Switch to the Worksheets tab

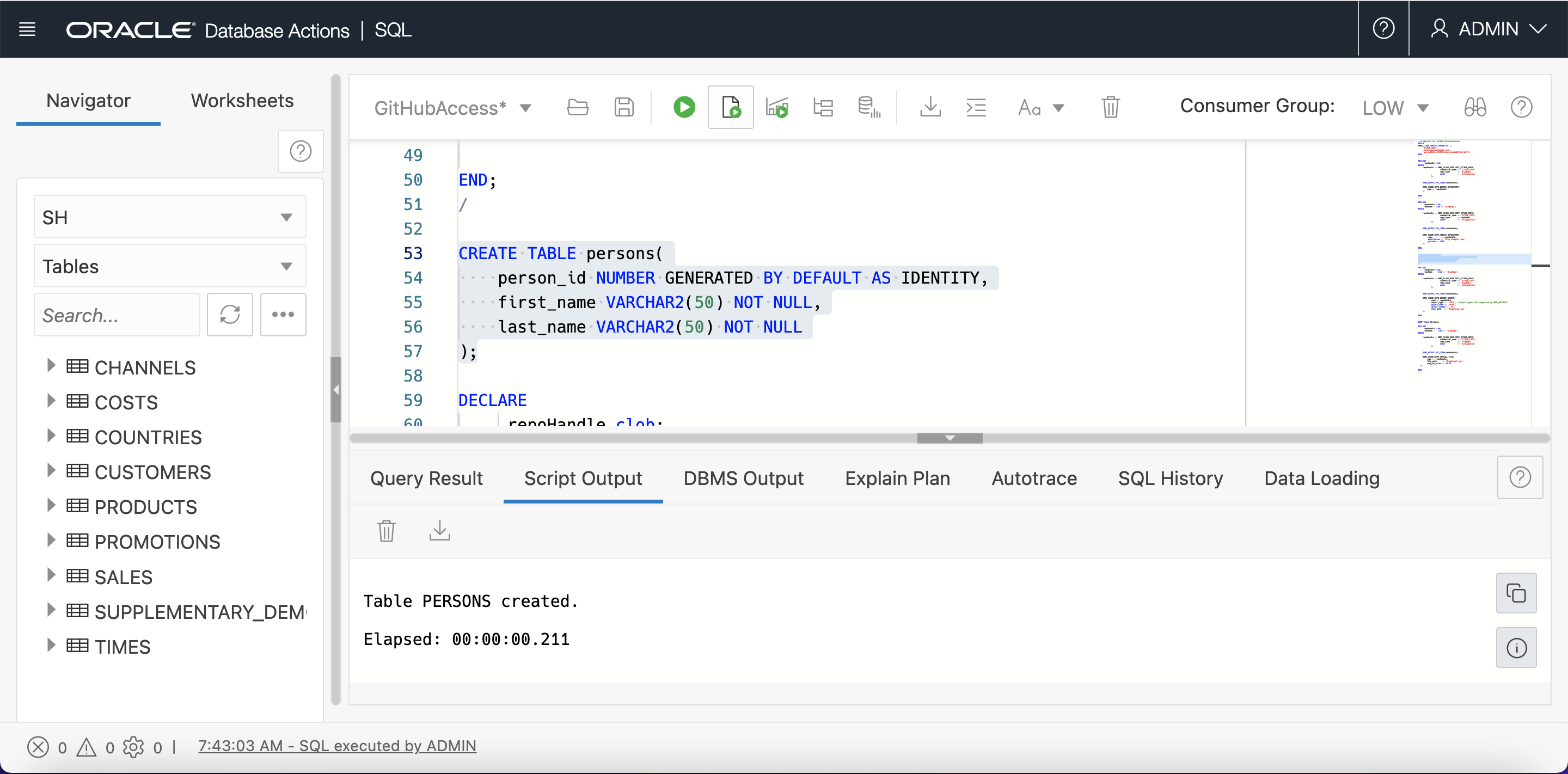(242, 100)
